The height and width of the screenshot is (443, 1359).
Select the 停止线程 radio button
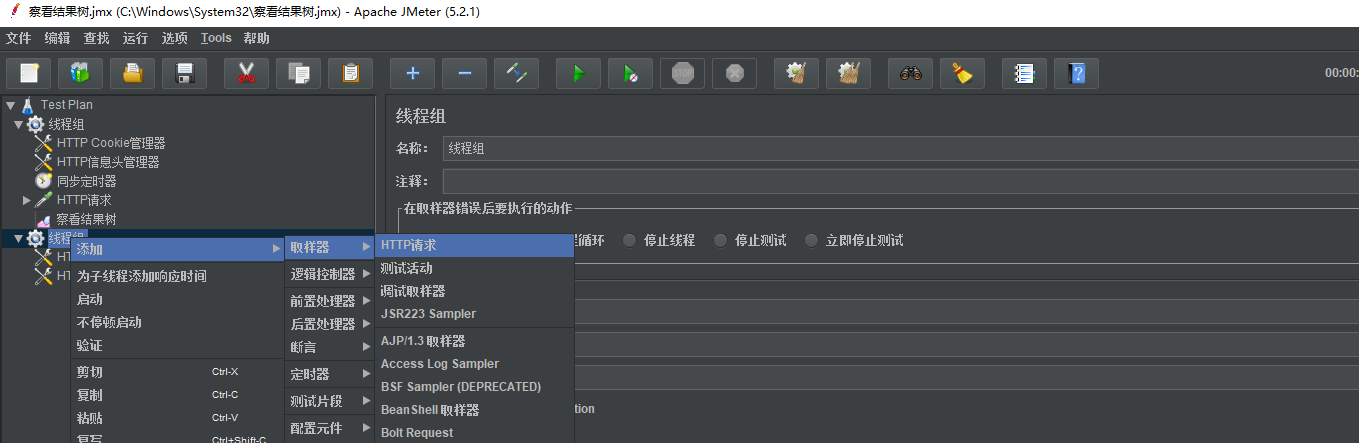630,240
